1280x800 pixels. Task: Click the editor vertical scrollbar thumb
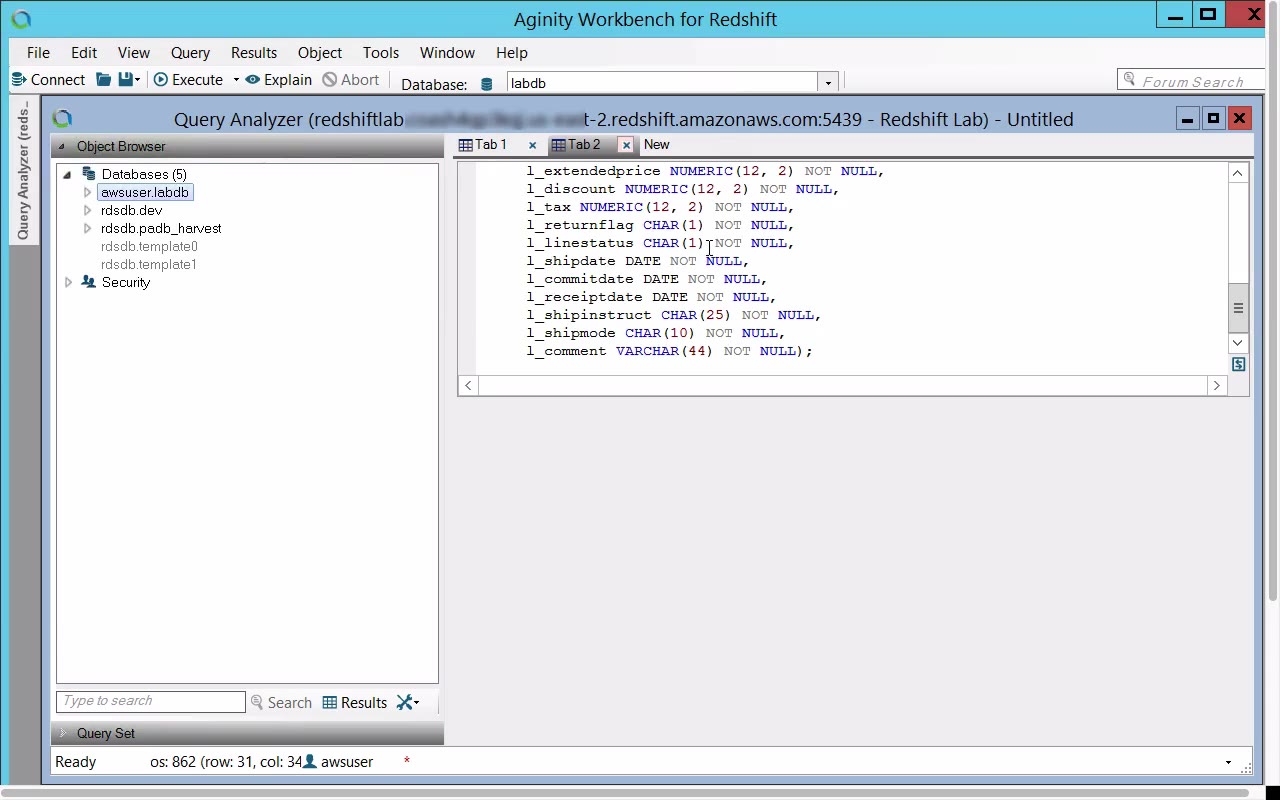pos(1238,308)
